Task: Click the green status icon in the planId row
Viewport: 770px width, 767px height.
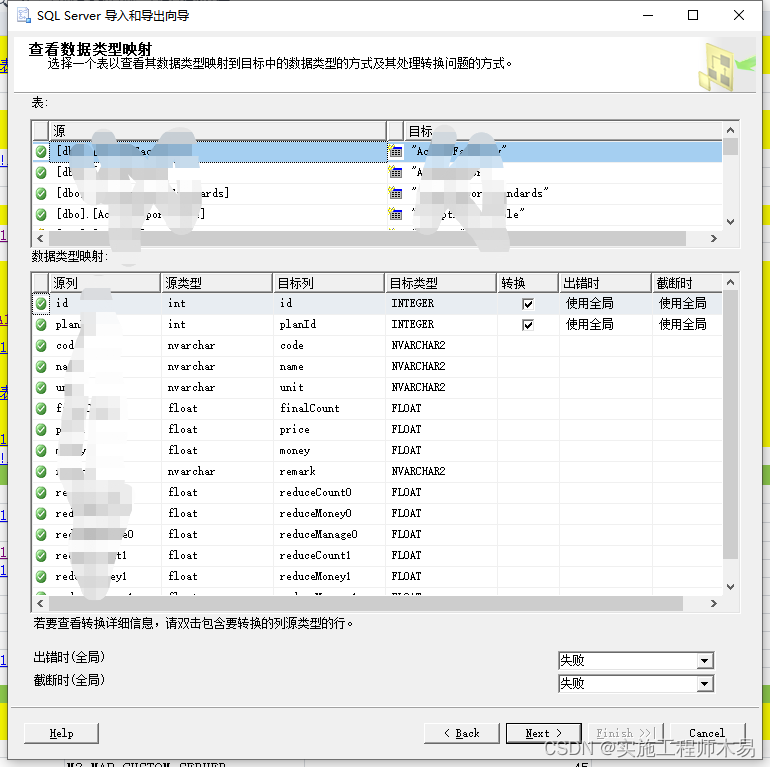Action: click(41, 325)
